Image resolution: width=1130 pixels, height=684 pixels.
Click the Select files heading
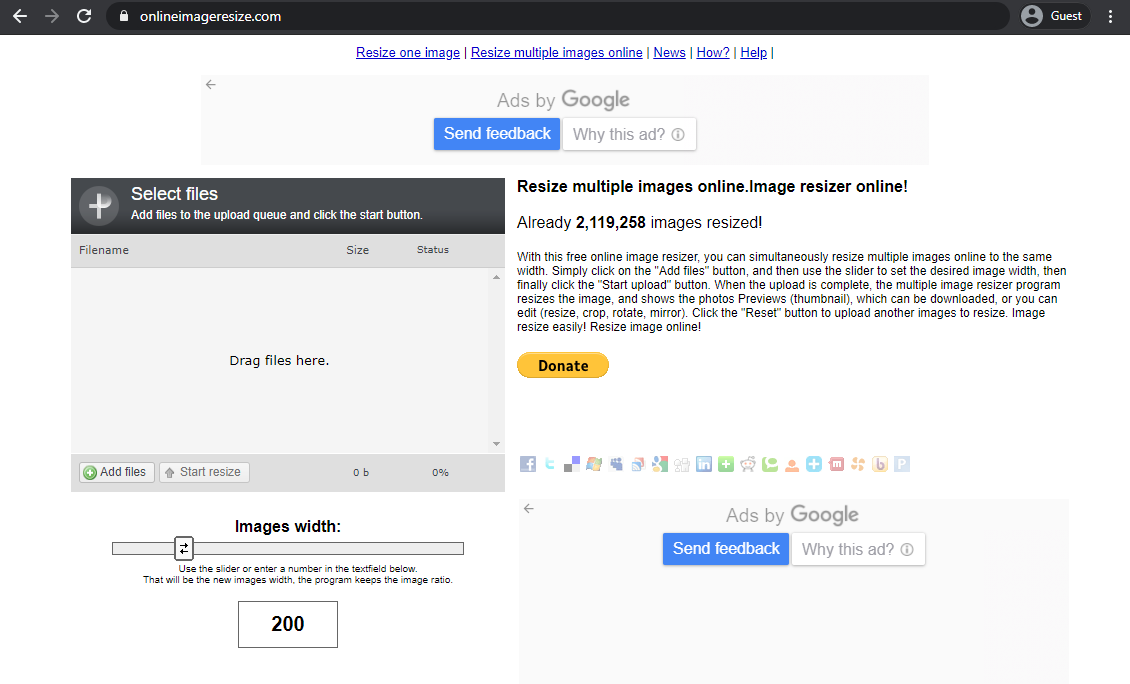174,194
